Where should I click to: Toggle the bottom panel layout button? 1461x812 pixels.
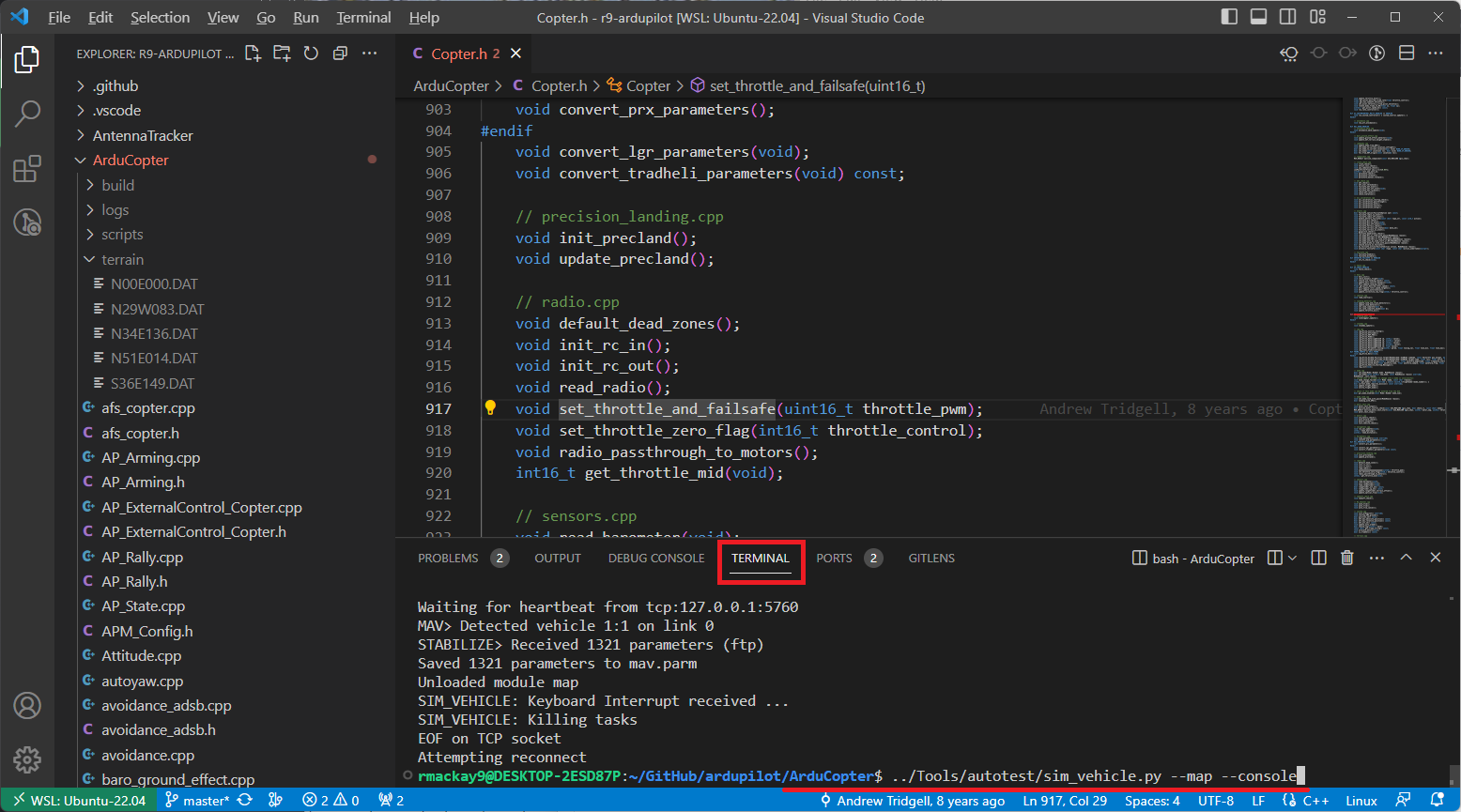tap(1258, 17)
